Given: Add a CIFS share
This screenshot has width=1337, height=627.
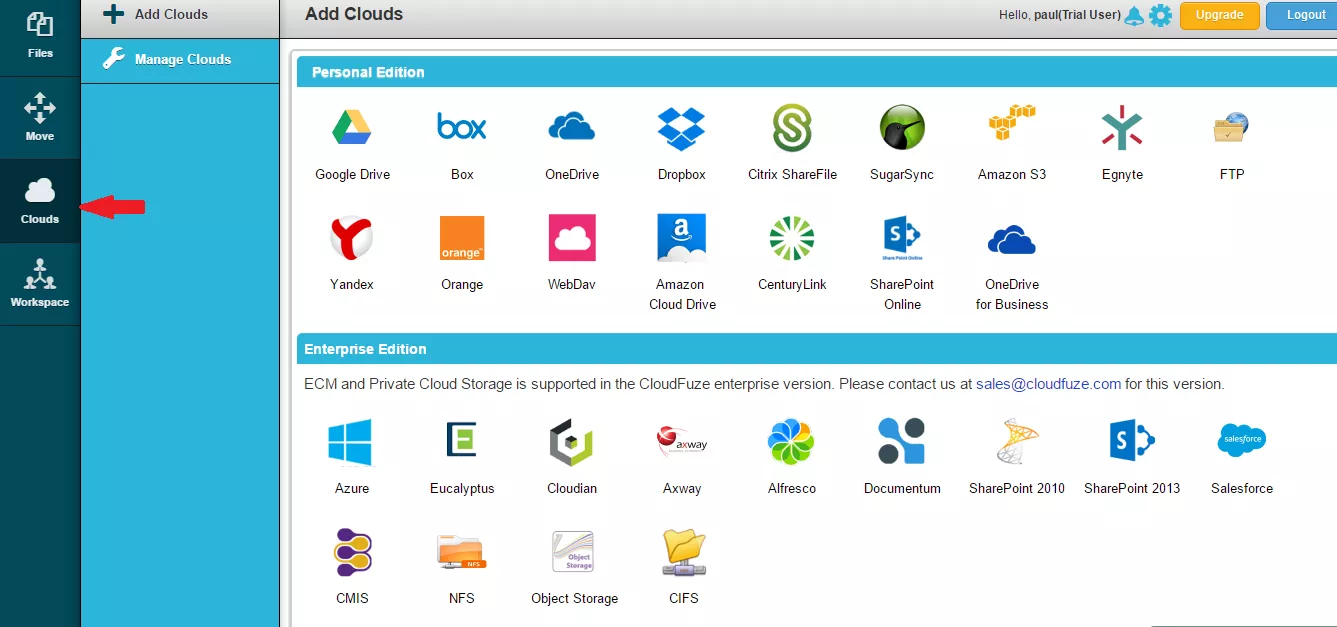Looking at the screenshot, I should [684, 552].
